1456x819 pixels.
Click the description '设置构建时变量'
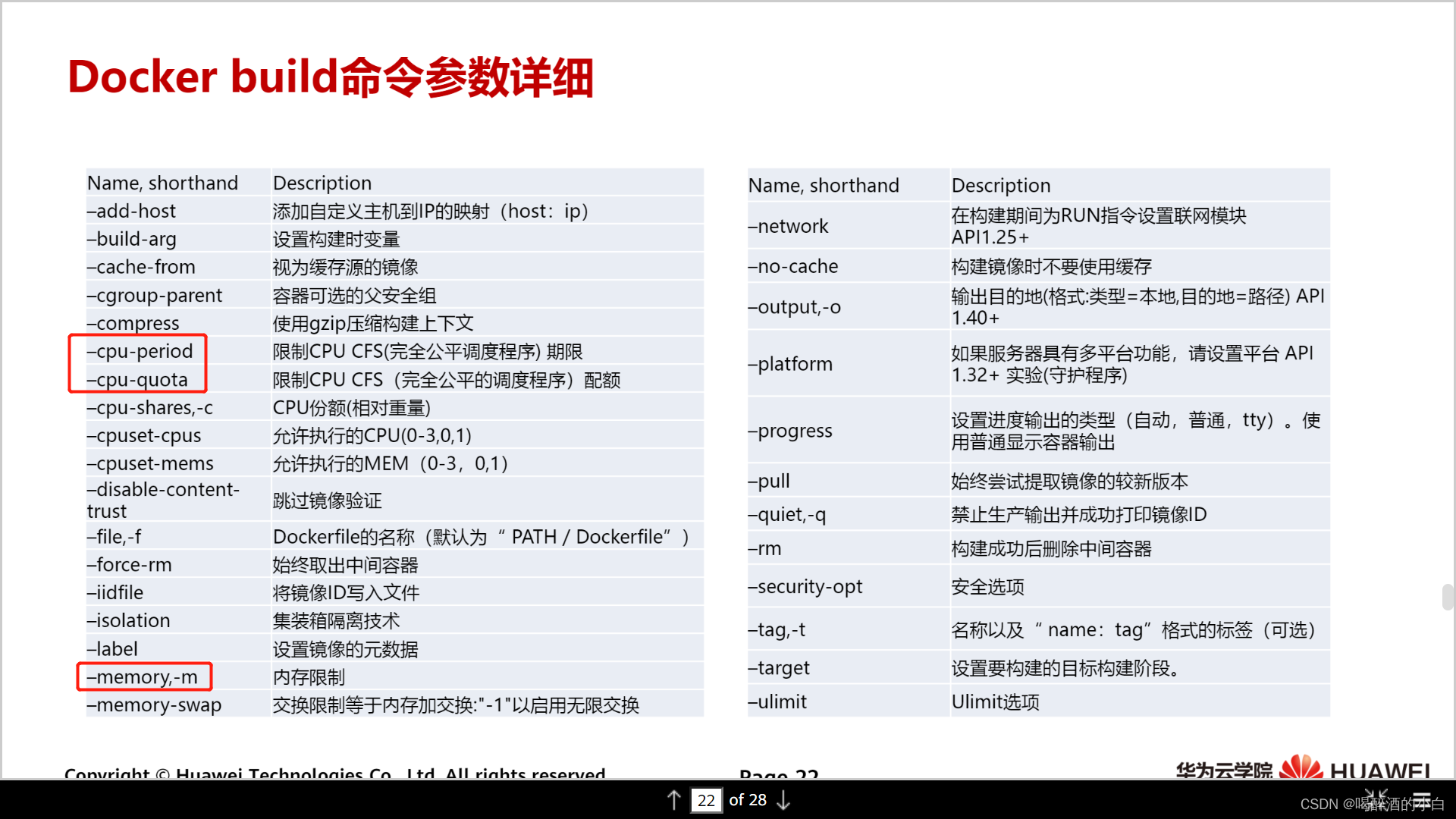336,239
